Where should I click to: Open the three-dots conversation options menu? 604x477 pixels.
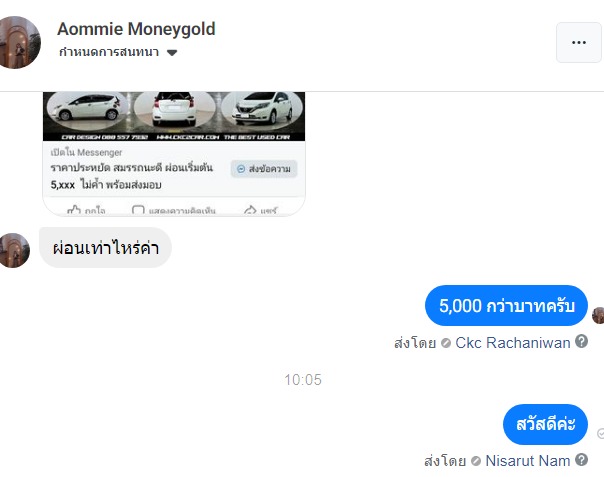[579, 42]
